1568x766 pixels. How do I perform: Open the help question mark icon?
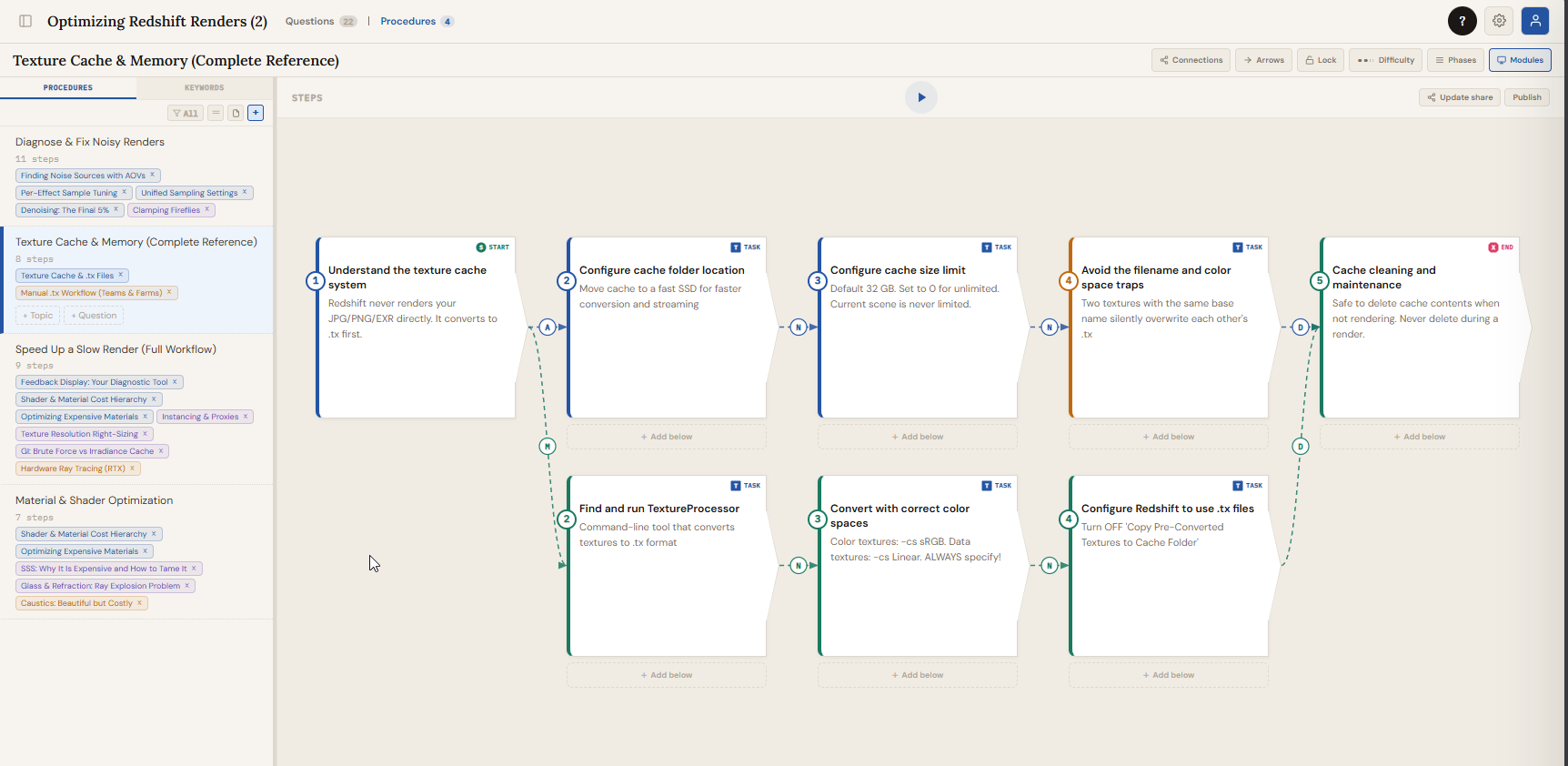point(1462,21)
